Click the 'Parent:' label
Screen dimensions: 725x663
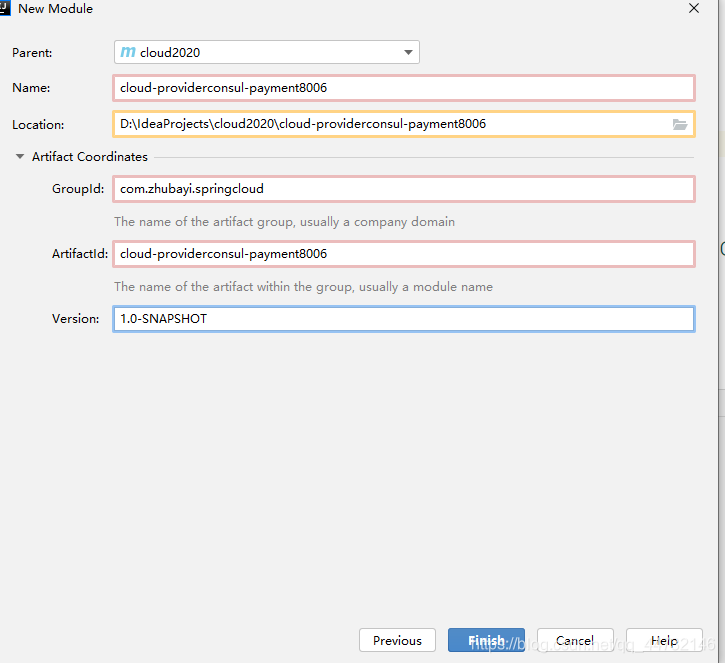pyautogui.click(x=32, y=53)
